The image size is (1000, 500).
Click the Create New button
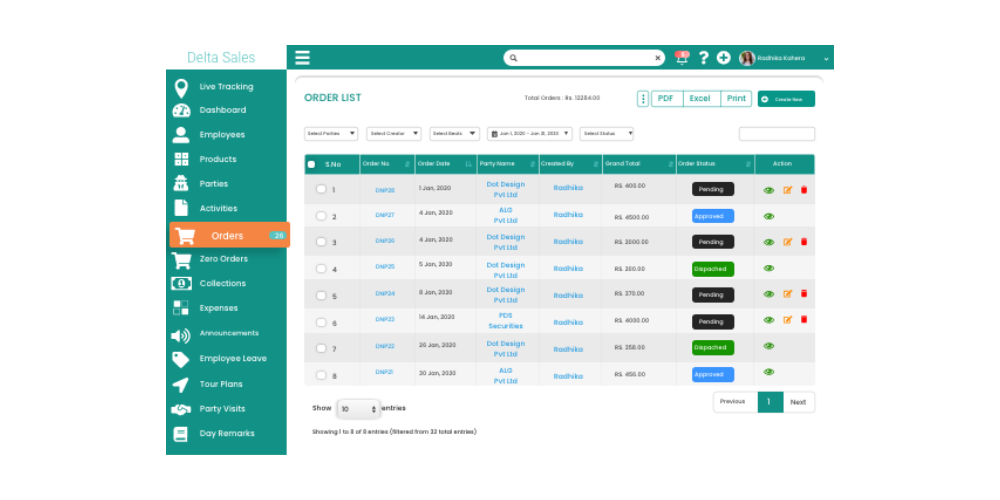click(786, 99)
